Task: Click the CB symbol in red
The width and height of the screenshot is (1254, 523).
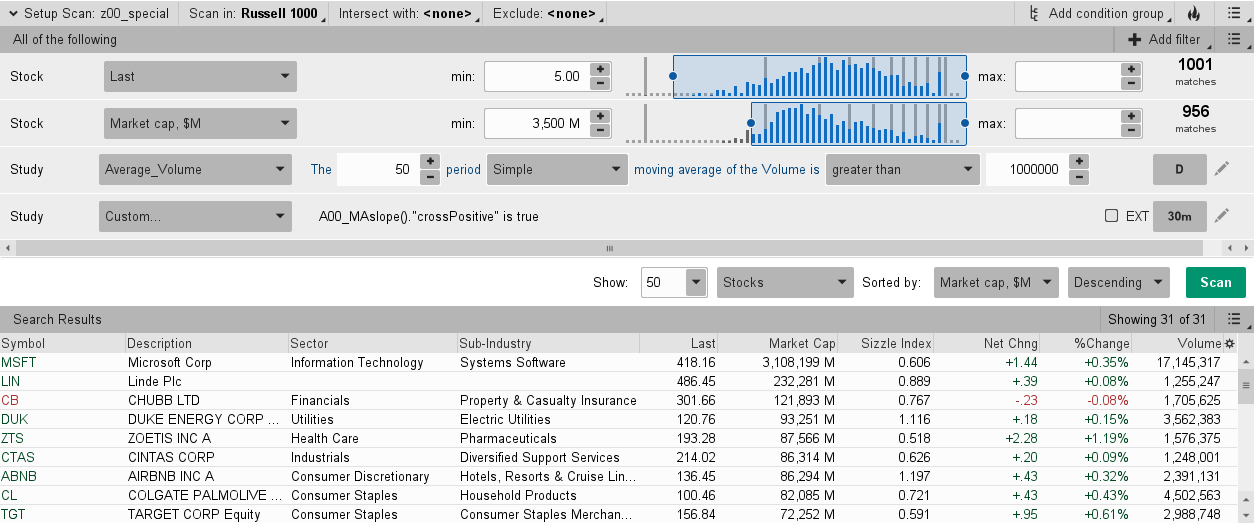Action: pyautogui.click(x=10, y=401)
